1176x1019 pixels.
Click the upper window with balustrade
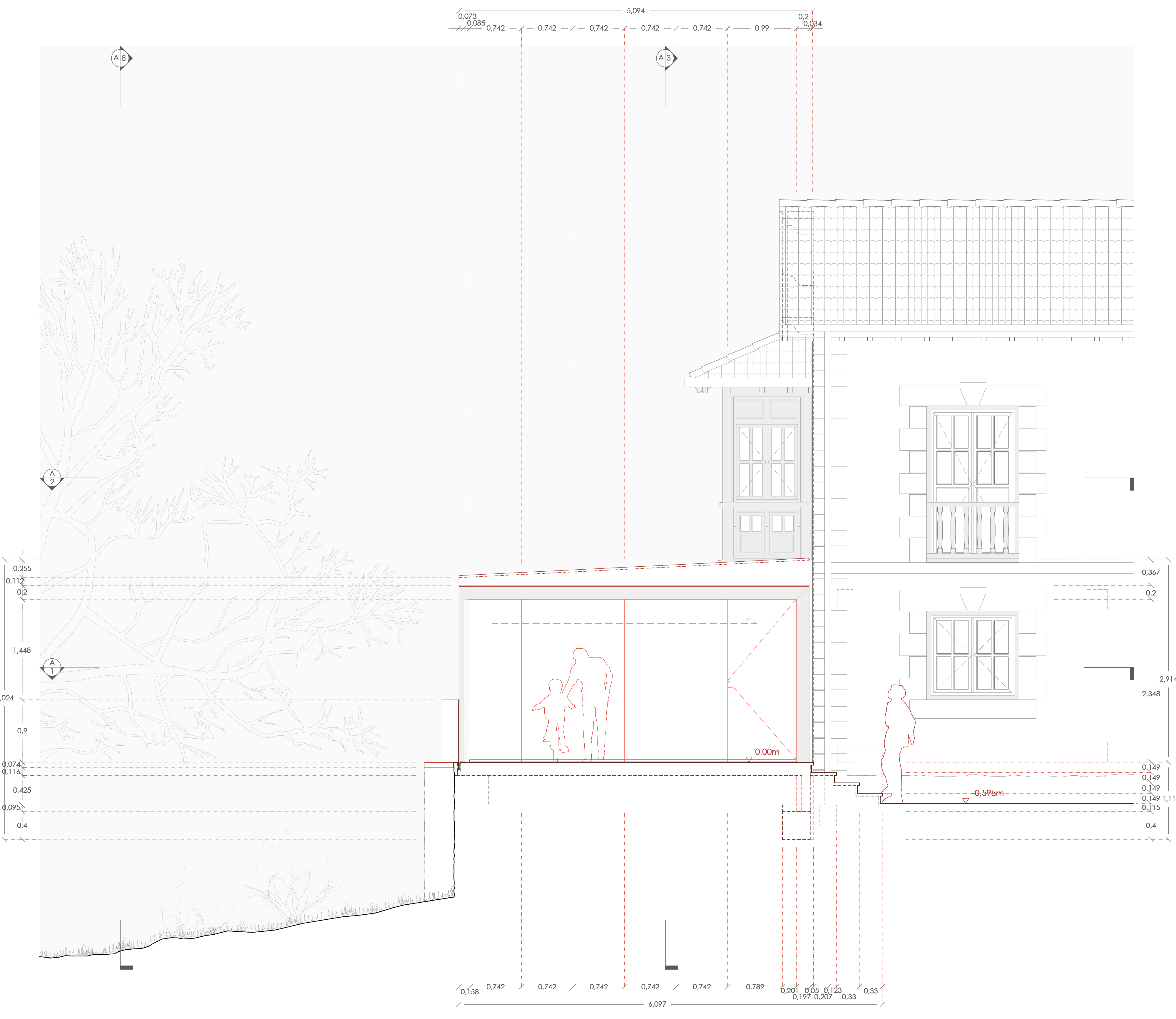point(972,483)
